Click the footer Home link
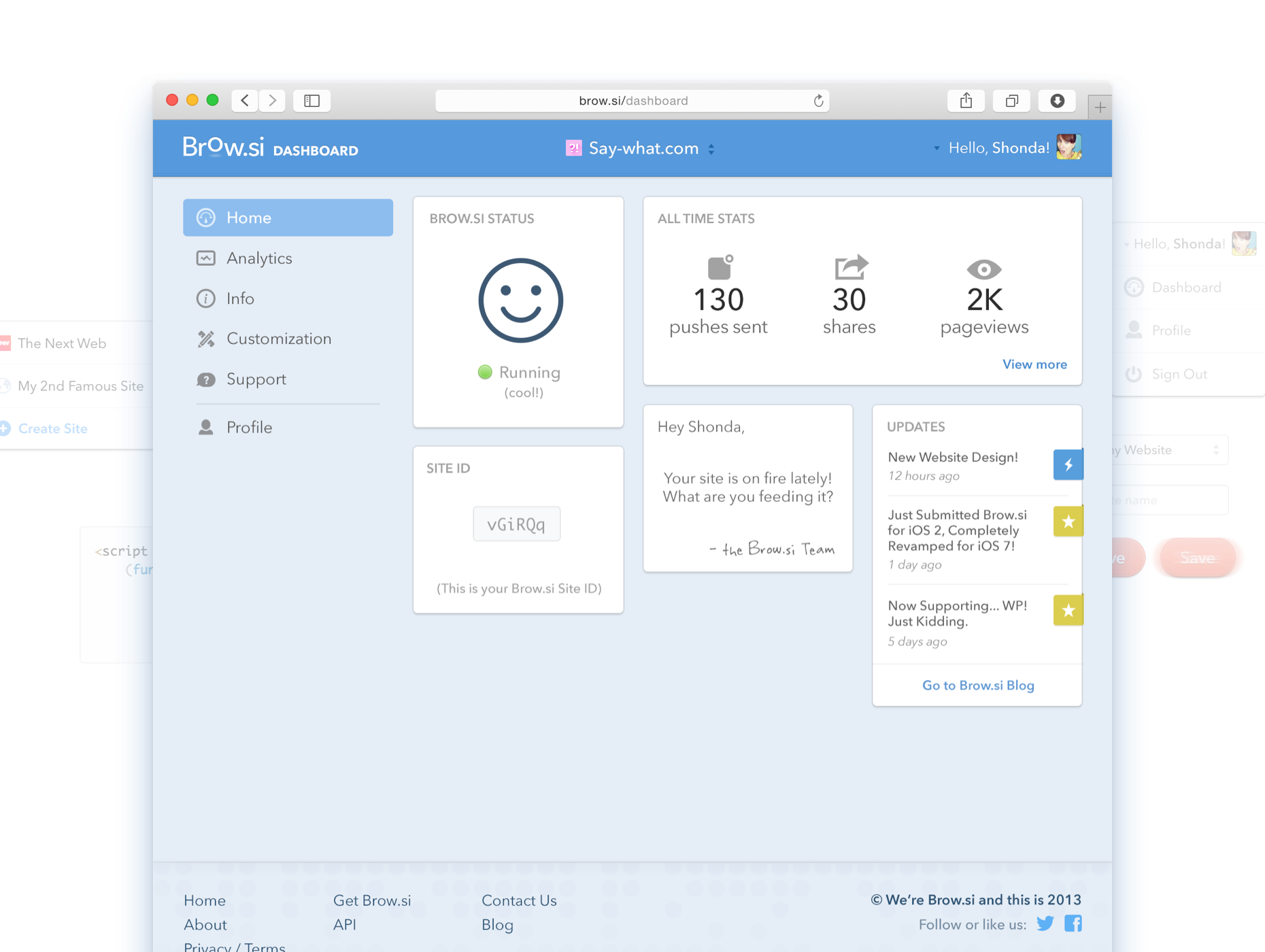 pyautogui.click(x=205, y=900)
